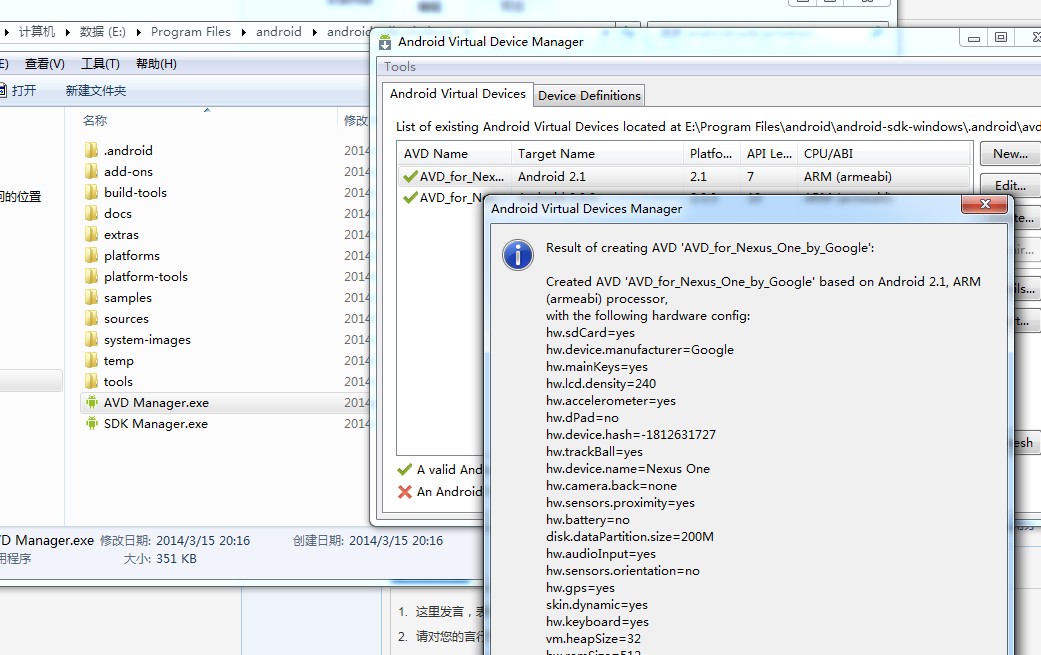
Task: Open the 工具(T) menu in Explorer
Action: (100, 64)
